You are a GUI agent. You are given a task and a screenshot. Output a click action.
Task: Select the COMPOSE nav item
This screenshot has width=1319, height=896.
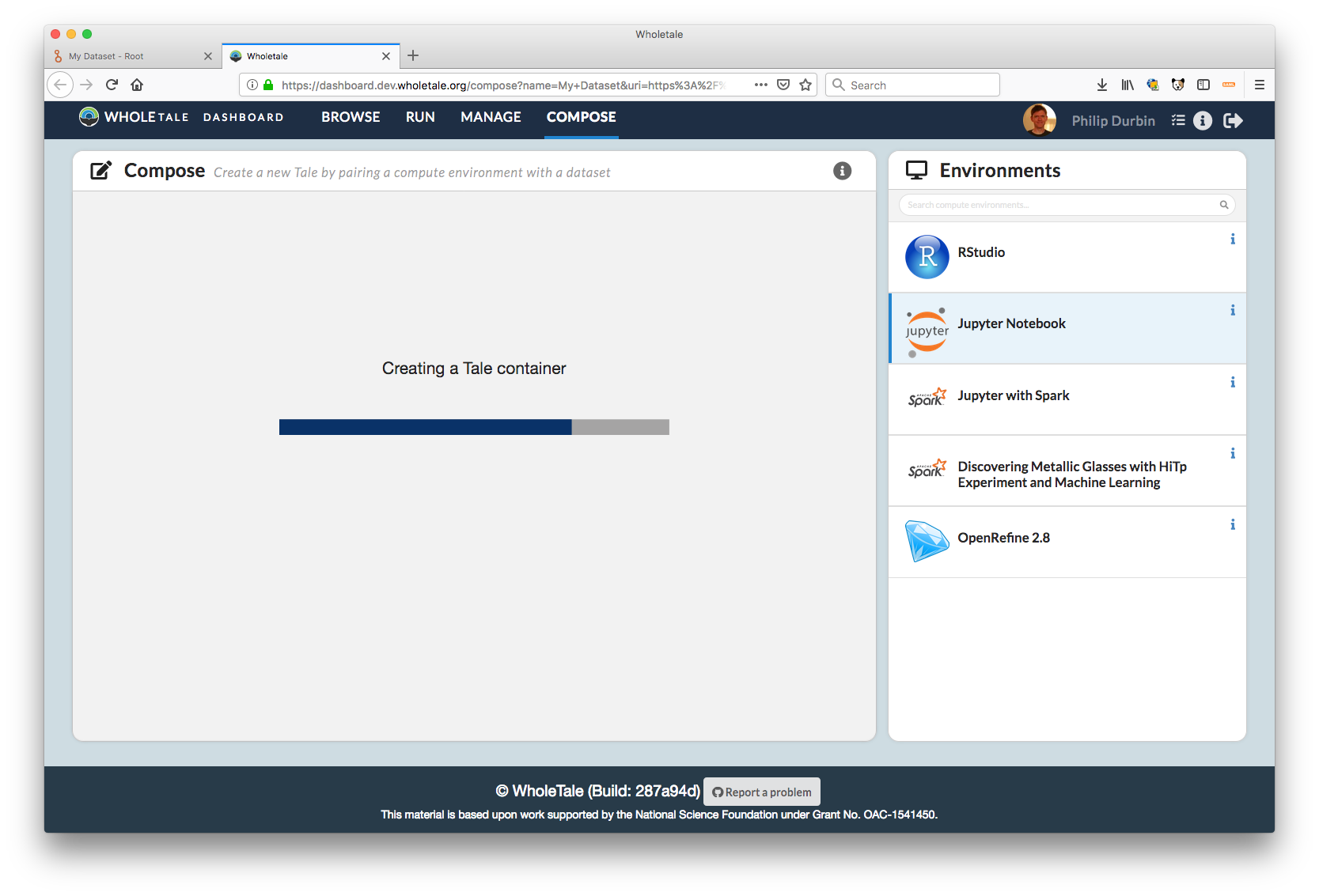pyautogui.click(x=581, y=117)
